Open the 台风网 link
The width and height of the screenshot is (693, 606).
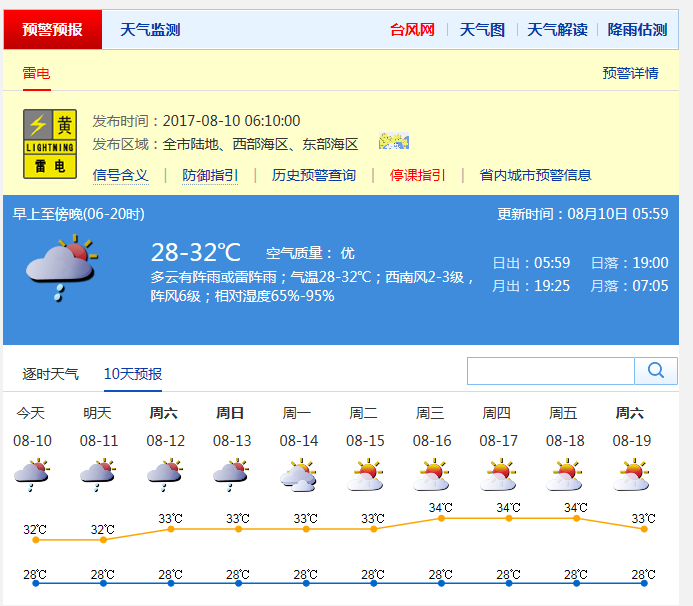pyautogui.click(x=412, y=30)
